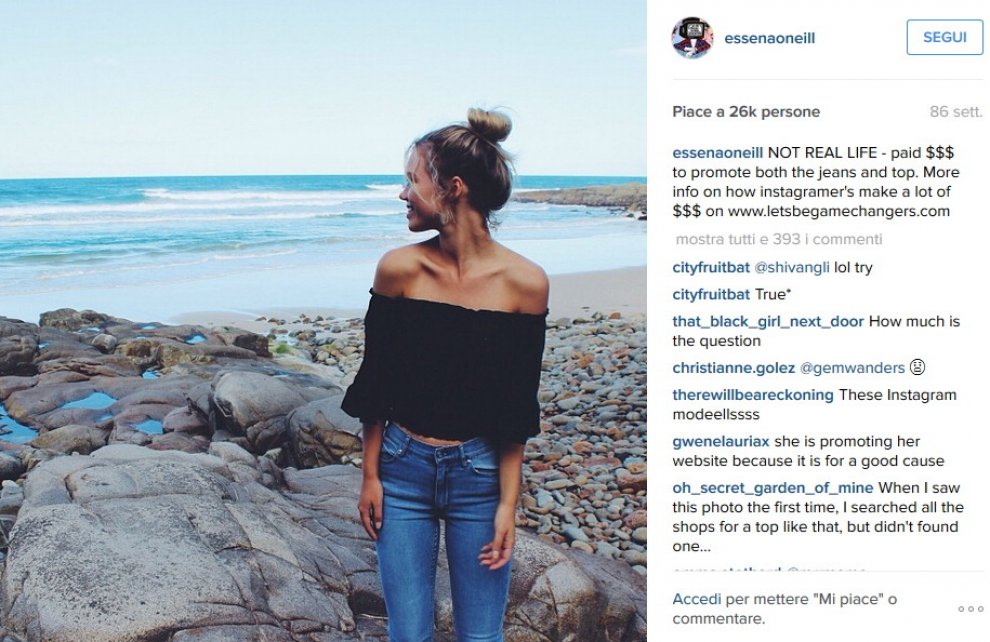Open gwenelauriax commenter profile
The image size is (990, 642).
(x=721, y=441)
